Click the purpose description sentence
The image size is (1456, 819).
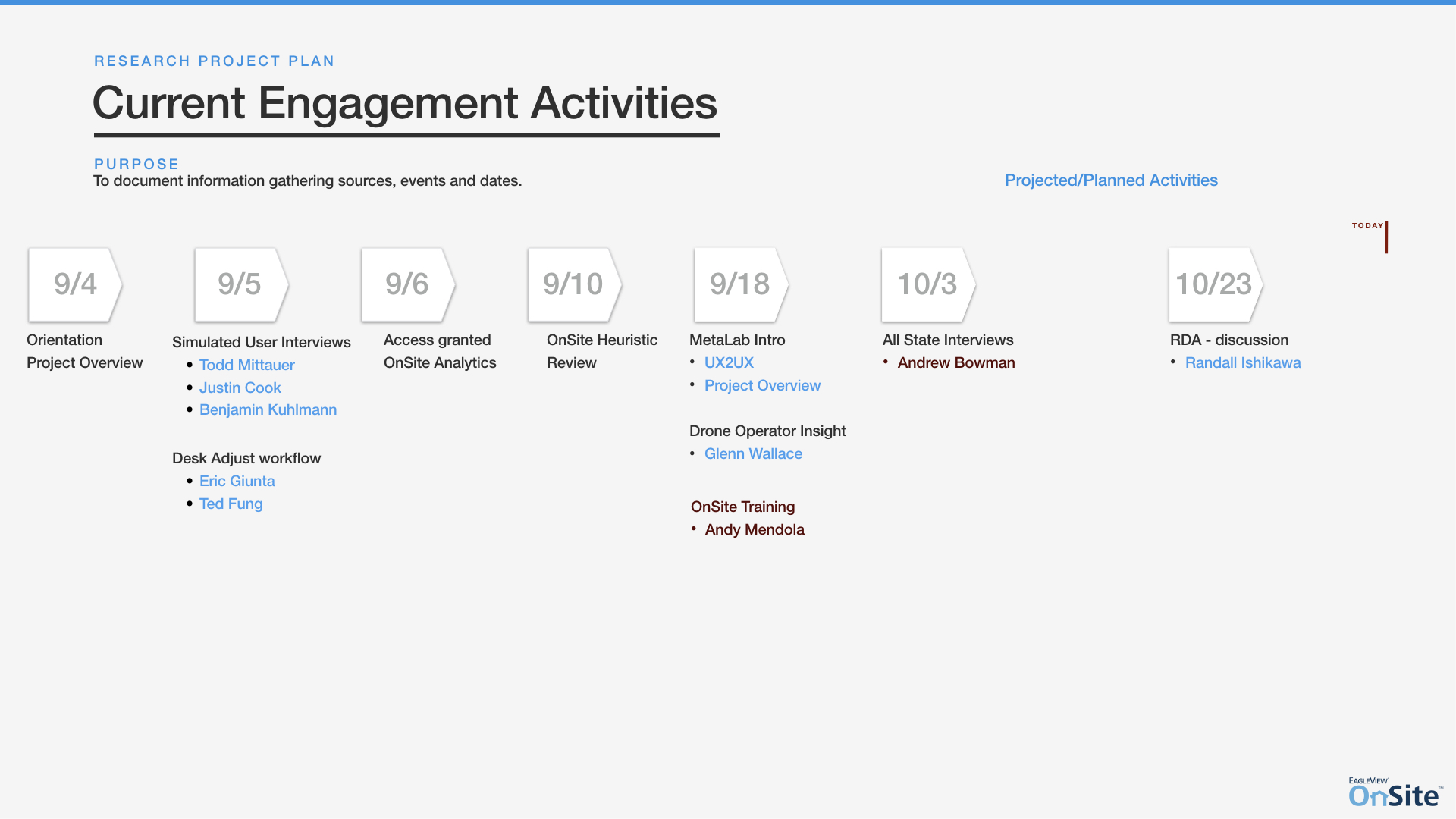click(307, 180)
